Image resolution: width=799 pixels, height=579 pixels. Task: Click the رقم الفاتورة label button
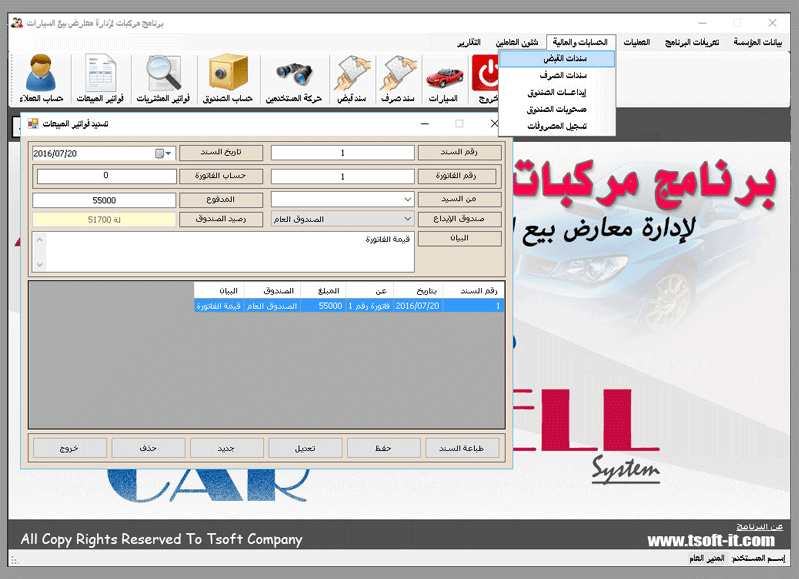pyautogui.click(x=457, y=176)
